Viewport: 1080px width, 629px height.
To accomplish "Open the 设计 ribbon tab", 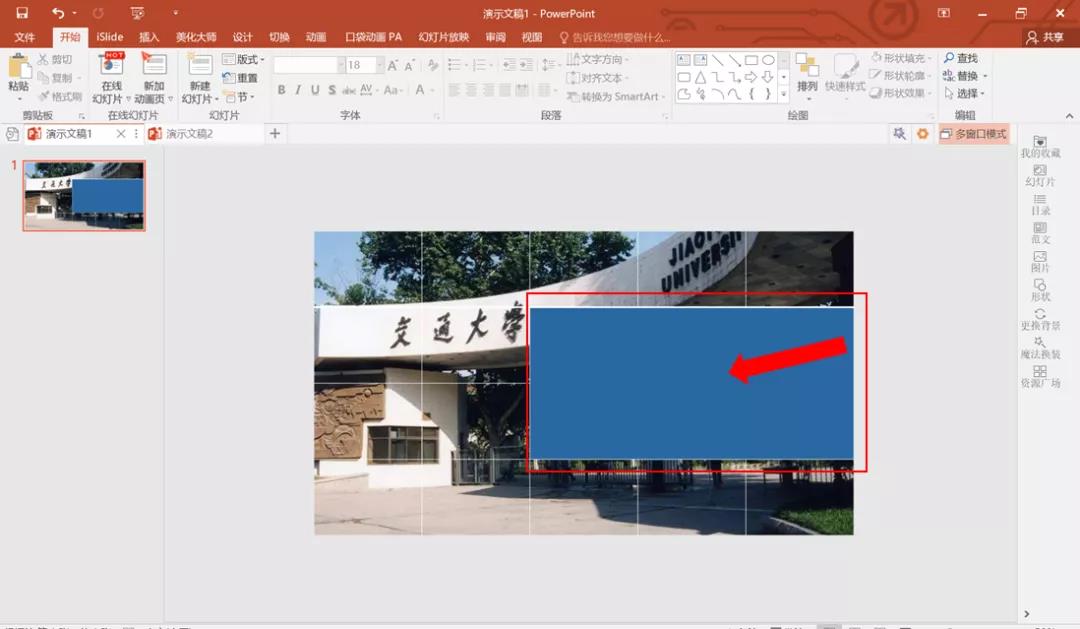I will point(242,37).
